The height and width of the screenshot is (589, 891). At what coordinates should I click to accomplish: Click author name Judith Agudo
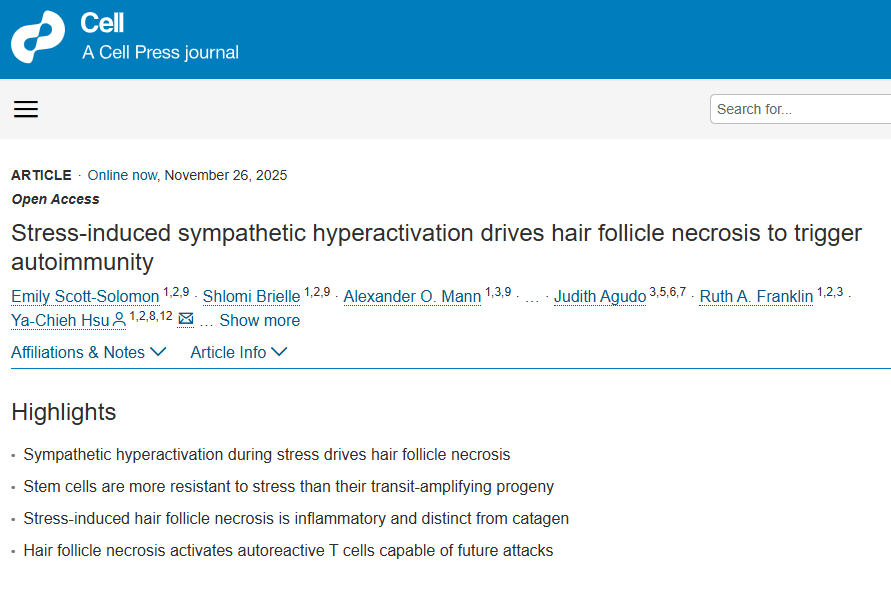tap(600, 296)
